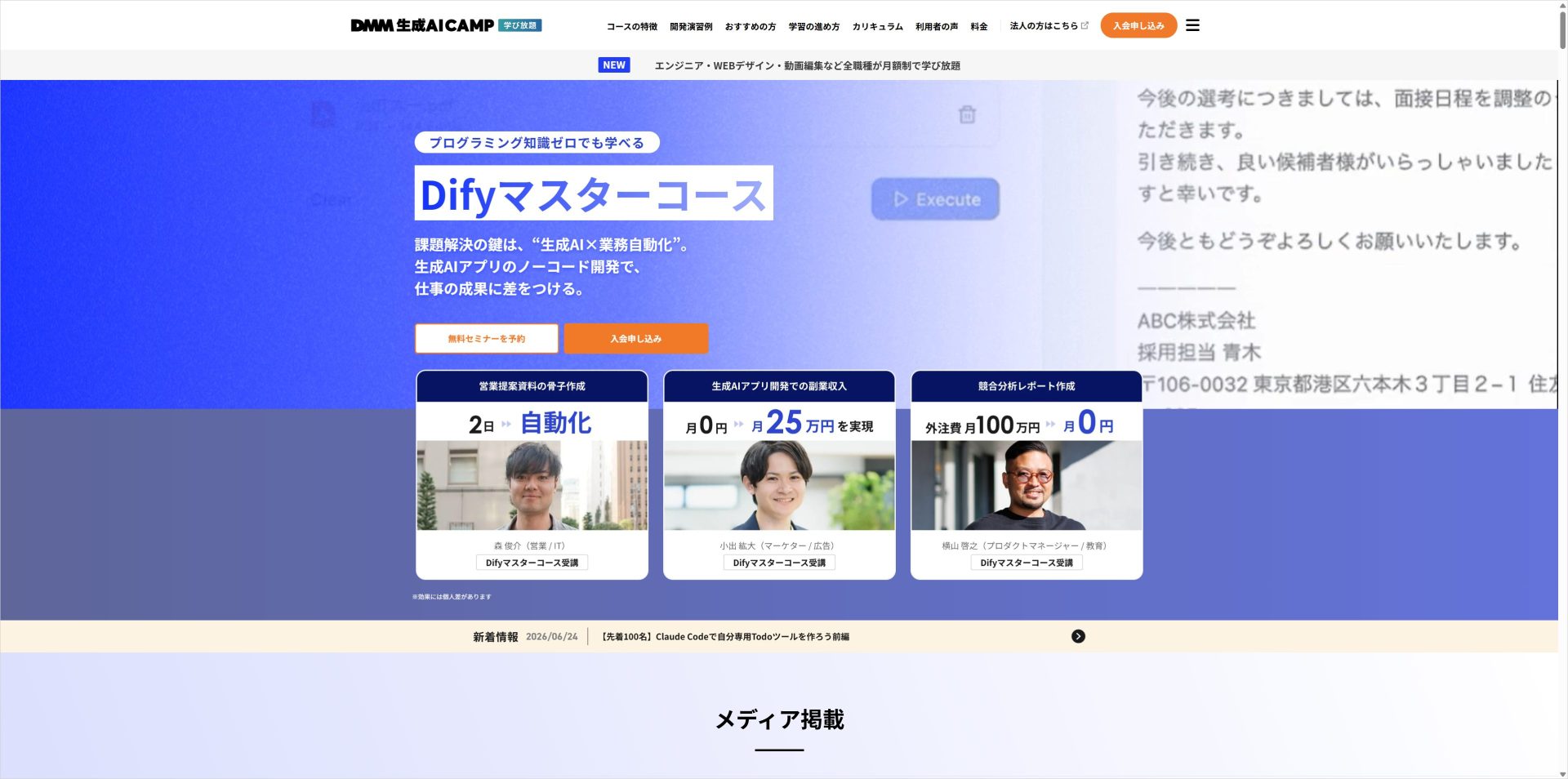Image resolution: width=1568 pixels, height=779 pixels.
Task: Click the ※効果には個人差があります note
Action: pyautogui.click(x=452, y=597)
